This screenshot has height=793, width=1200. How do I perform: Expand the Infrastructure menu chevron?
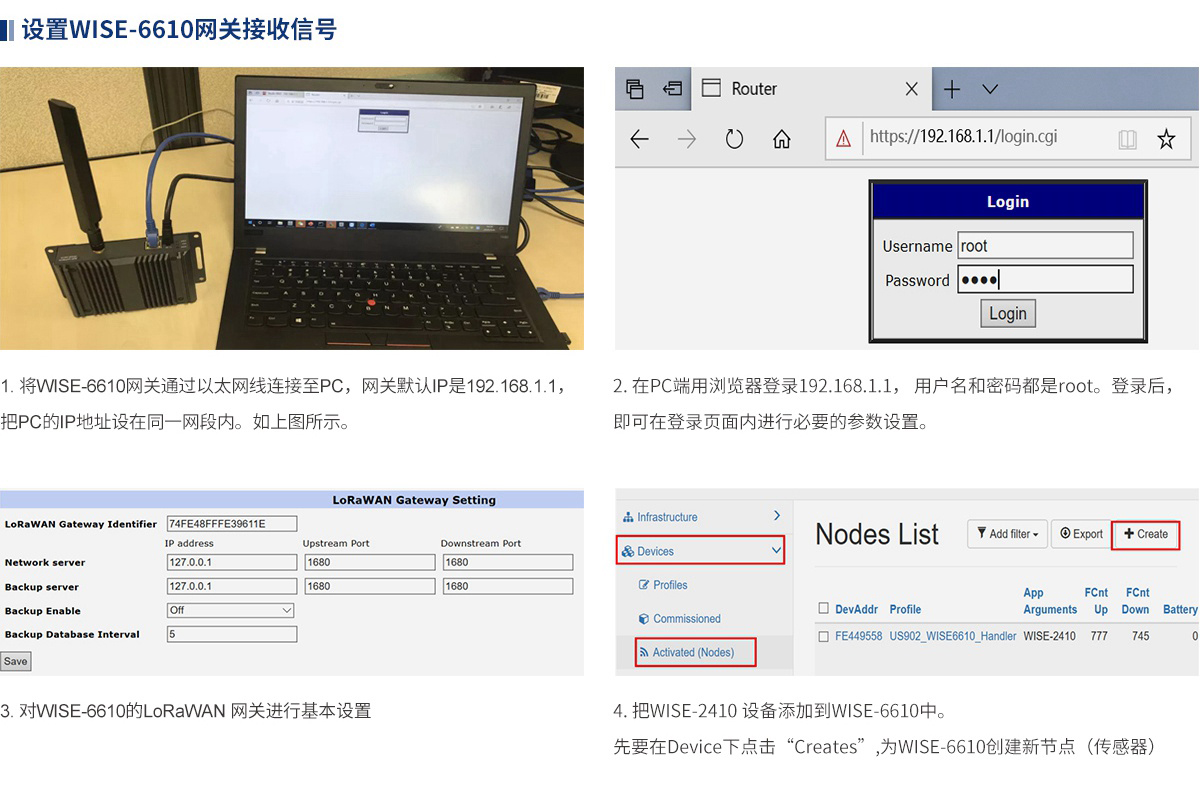[777, 516]
